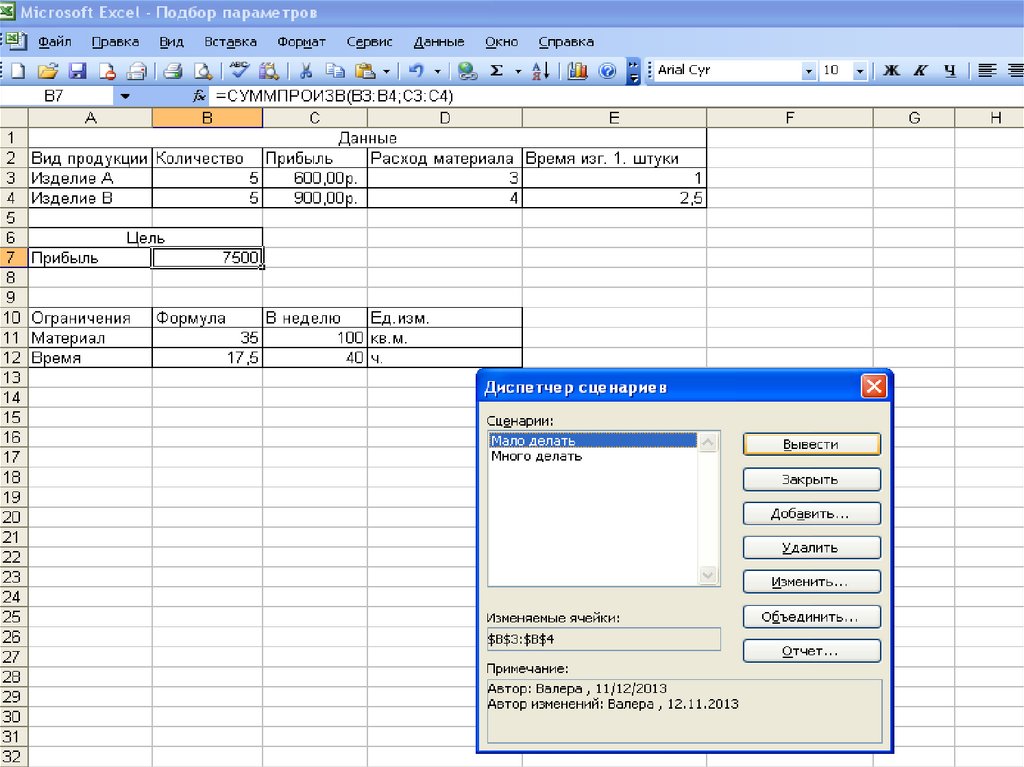This screenshot has width=1024, height=767.
Task: Click the sort ascending icon
Action: pos(541,71)
